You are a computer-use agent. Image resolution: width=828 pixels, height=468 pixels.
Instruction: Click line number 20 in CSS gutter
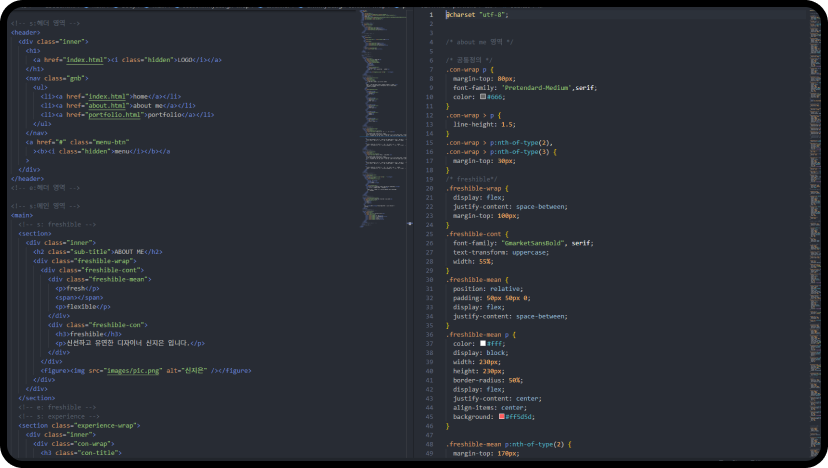429,189
